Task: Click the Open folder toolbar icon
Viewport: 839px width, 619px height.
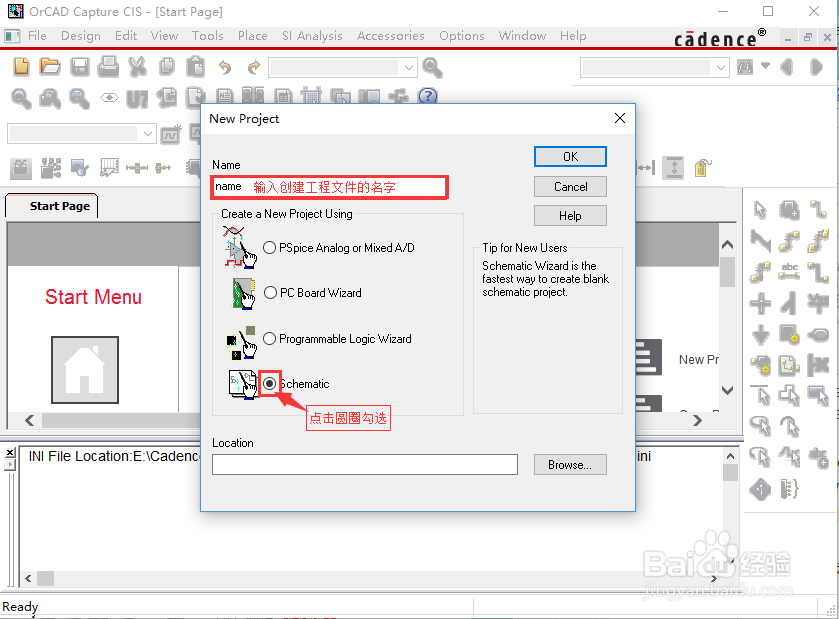Action: pyautogui.click(x=50, y=67)
